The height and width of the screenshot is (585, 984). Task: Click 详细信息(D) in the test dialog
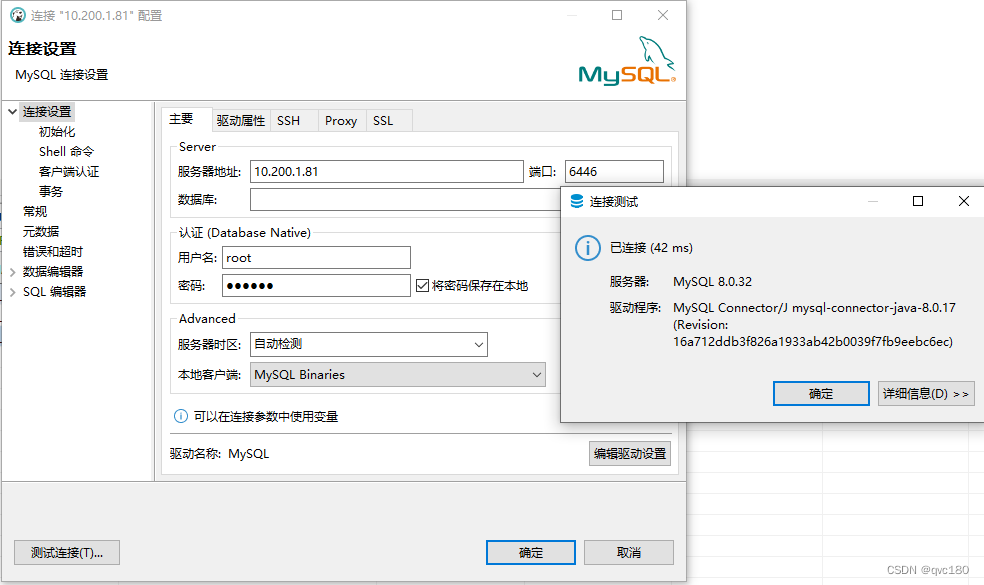[925, 393]
